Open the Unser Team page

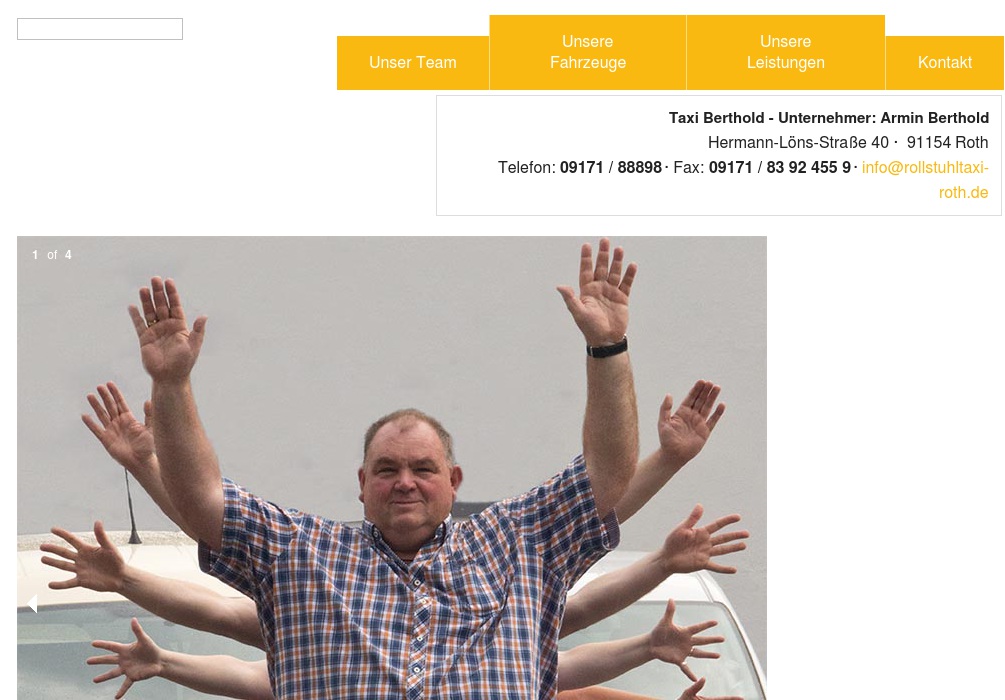[413, 63]
